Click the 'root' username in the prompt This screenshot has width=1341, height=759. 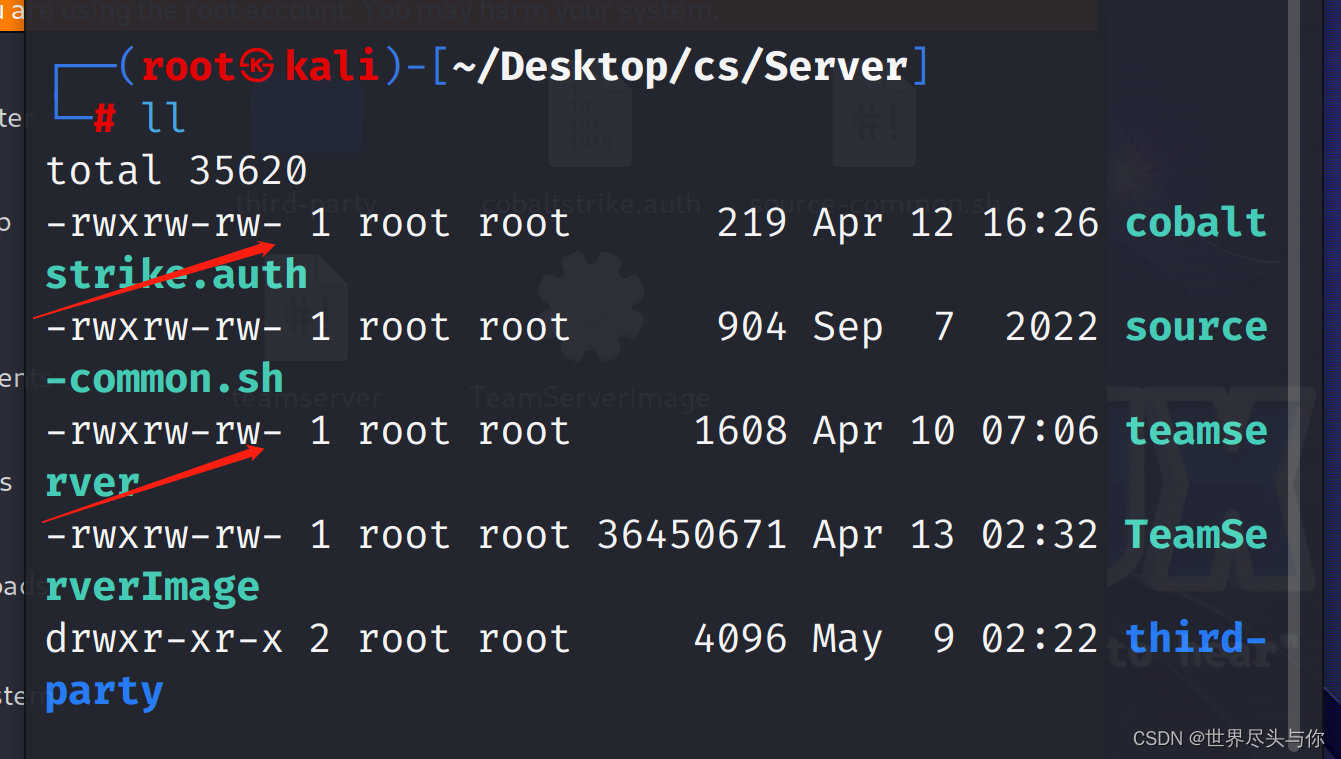[x=188, y=67]
